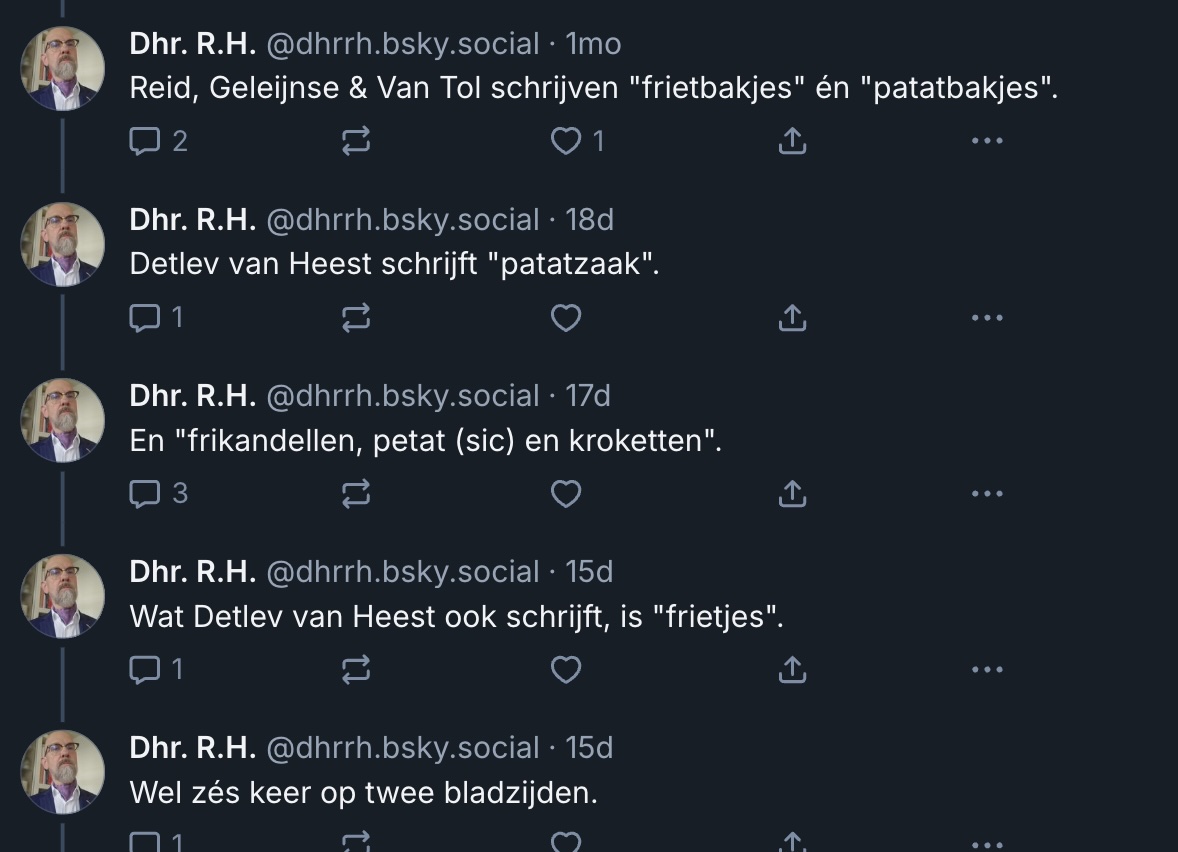Like the "frikandellen, petat (sic)" post
Screen dimensions: 1178x852
tap(567, 494)
